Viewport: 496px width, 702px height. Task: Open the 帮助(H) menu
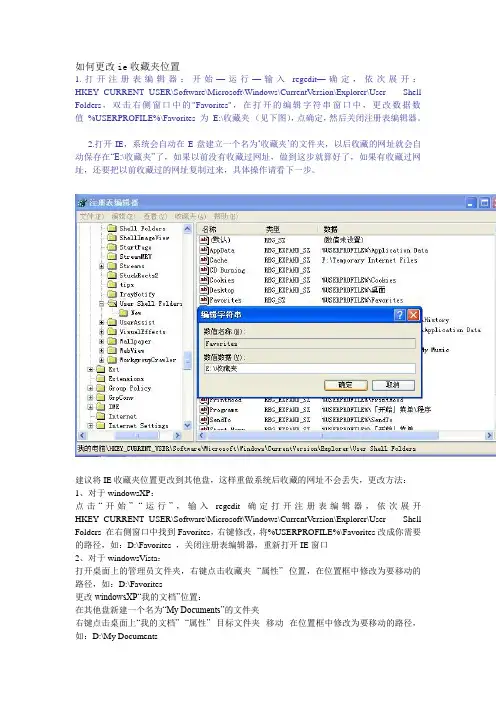tap(226, 217)
